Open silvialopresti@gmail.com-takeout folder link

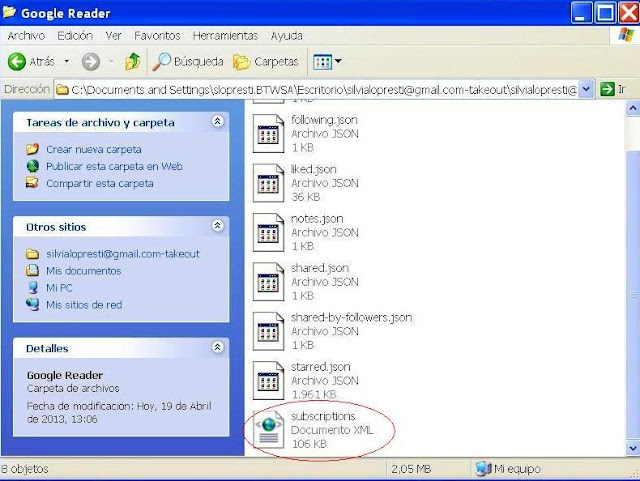[123, 254]
